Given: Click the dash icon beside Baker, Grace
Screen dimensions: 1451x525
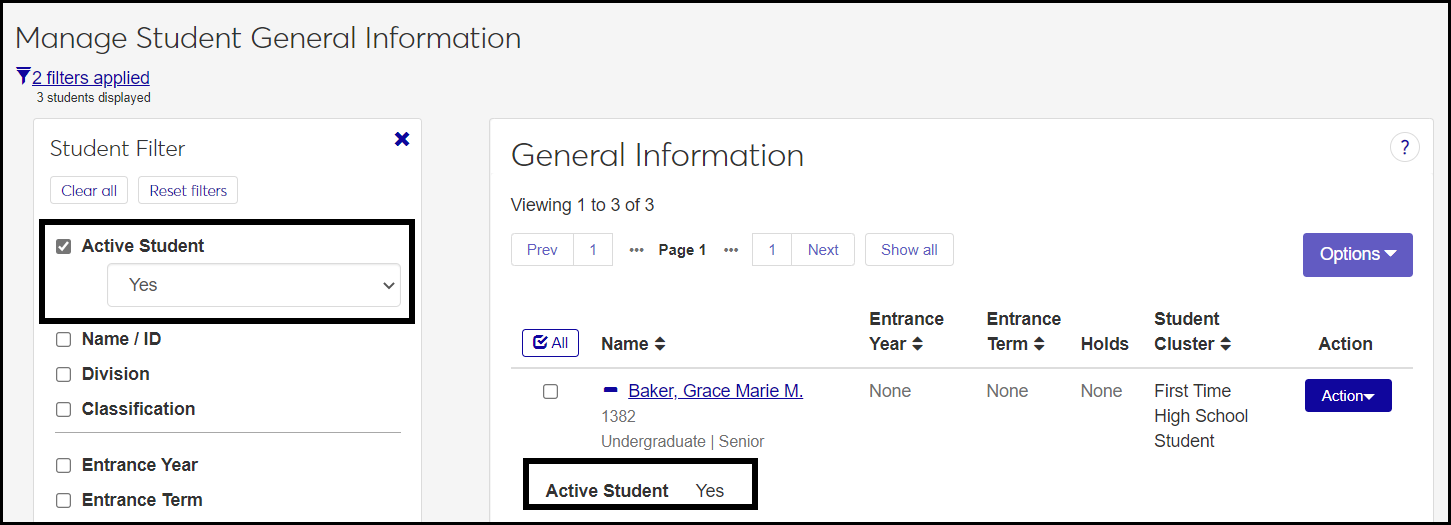Looking at the screenshot, I should click(611, 391).
